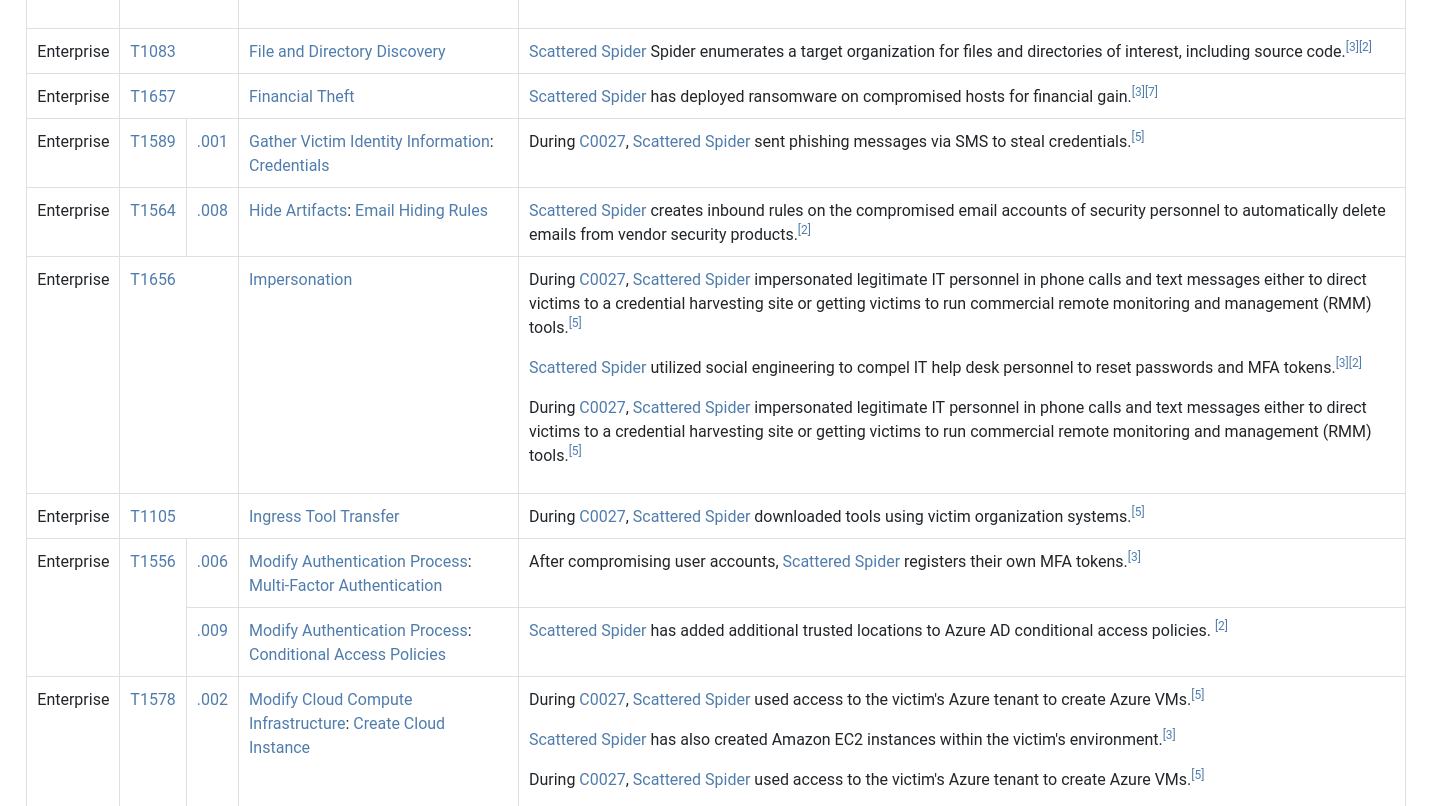Open the Financial Theft technique page
The width and height of the screenshot is (1430, 806).
[x=301, y=96]
